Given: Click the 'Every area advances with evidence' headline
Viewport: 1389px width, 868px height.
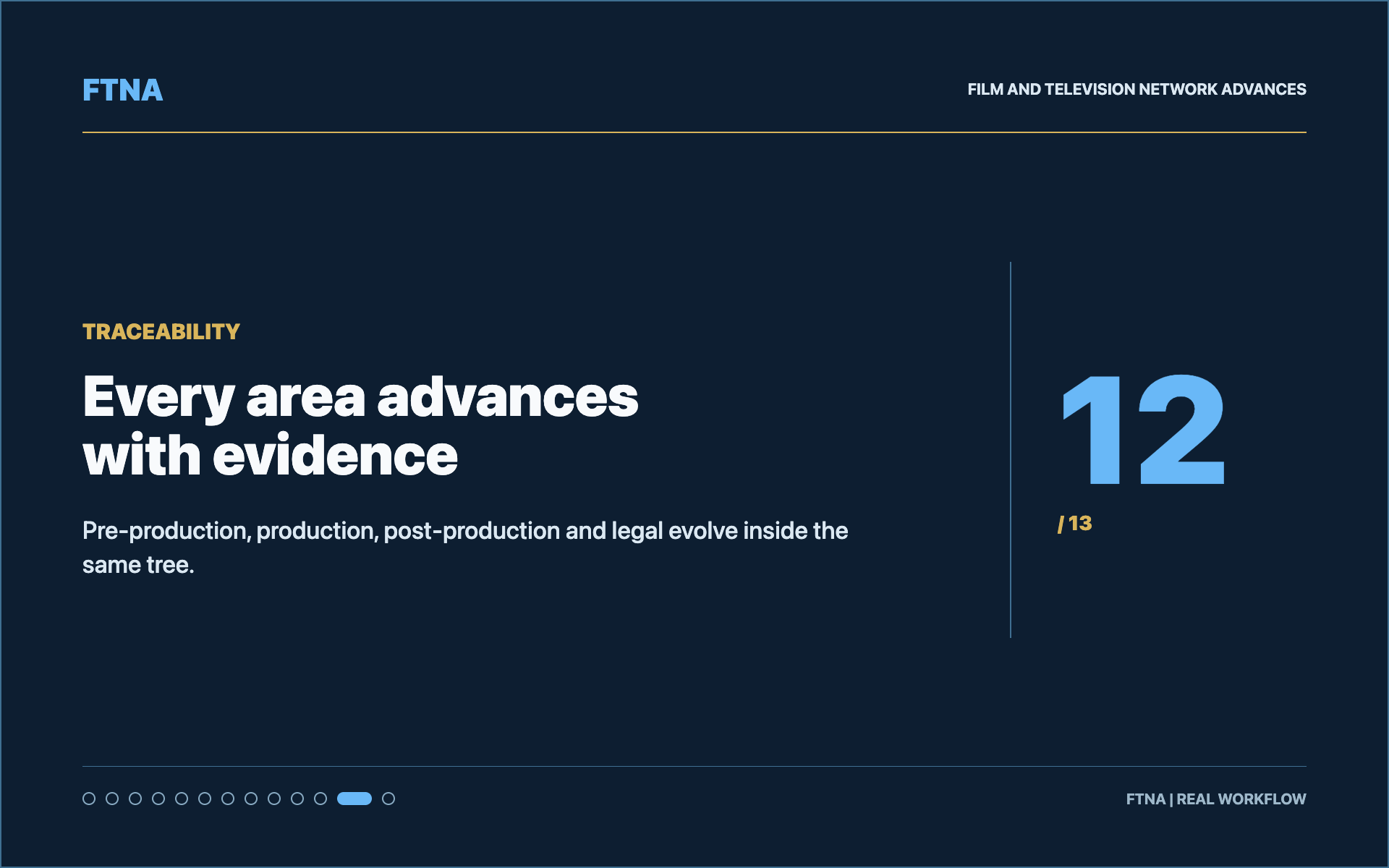Looking at the screenshot, I should click(x=360, y=426).
